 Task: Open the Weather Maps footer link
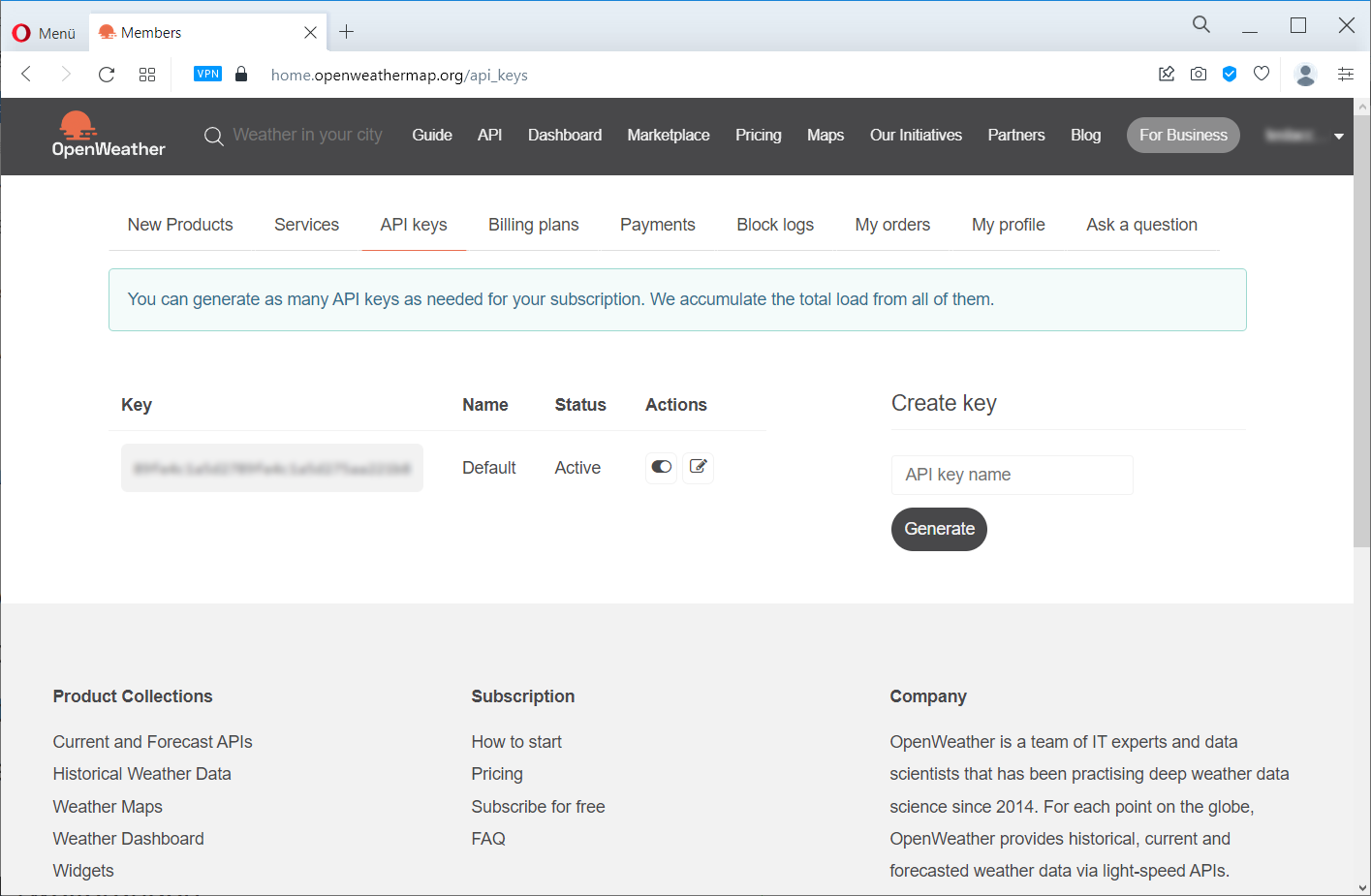108,807
